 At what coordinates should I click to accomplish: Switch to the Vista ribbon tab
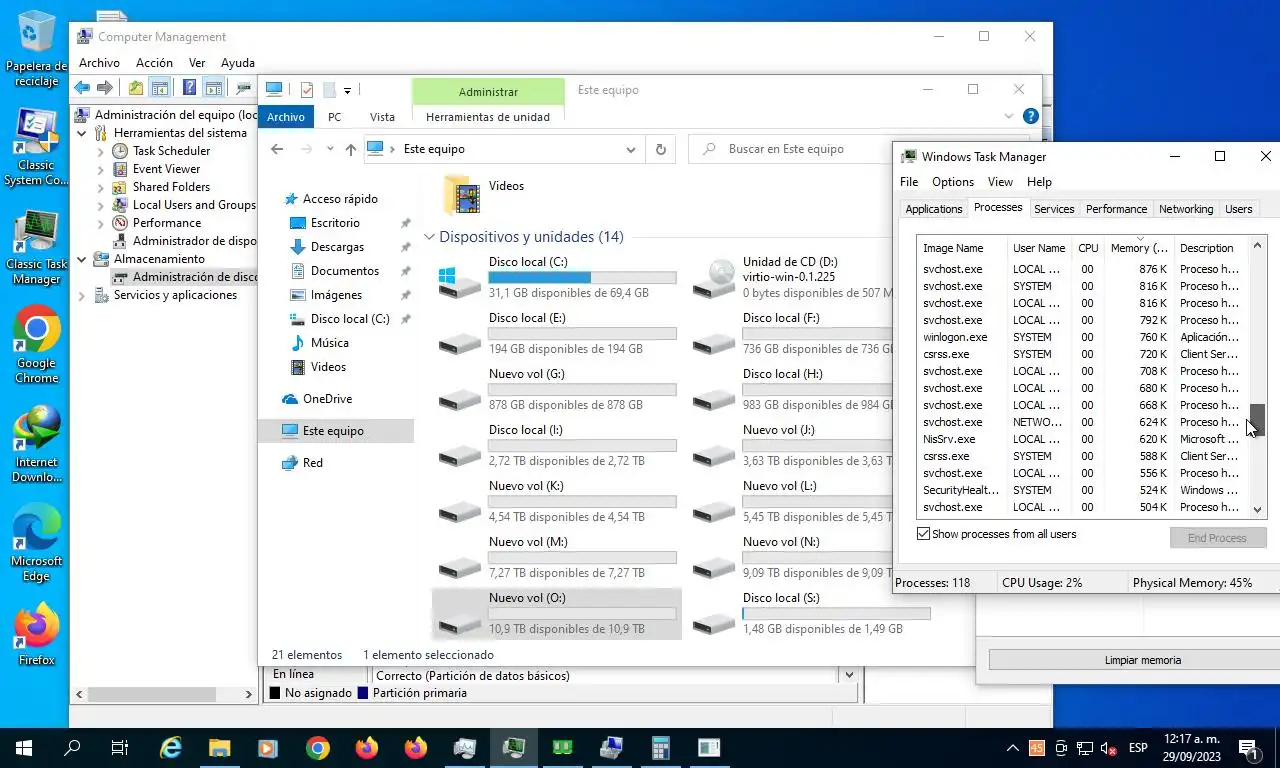pos(382,117)
